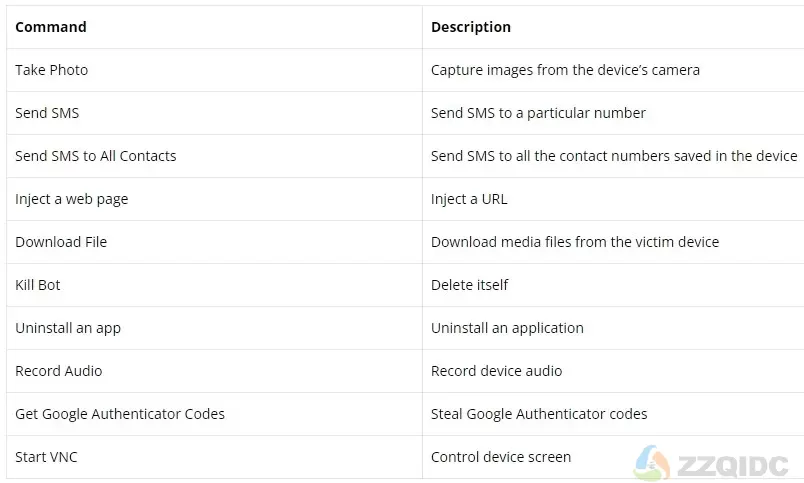Click the Kill Bot command cell
Image resolution: width=804 pixels, height=483 pixels.
(214, 286)
